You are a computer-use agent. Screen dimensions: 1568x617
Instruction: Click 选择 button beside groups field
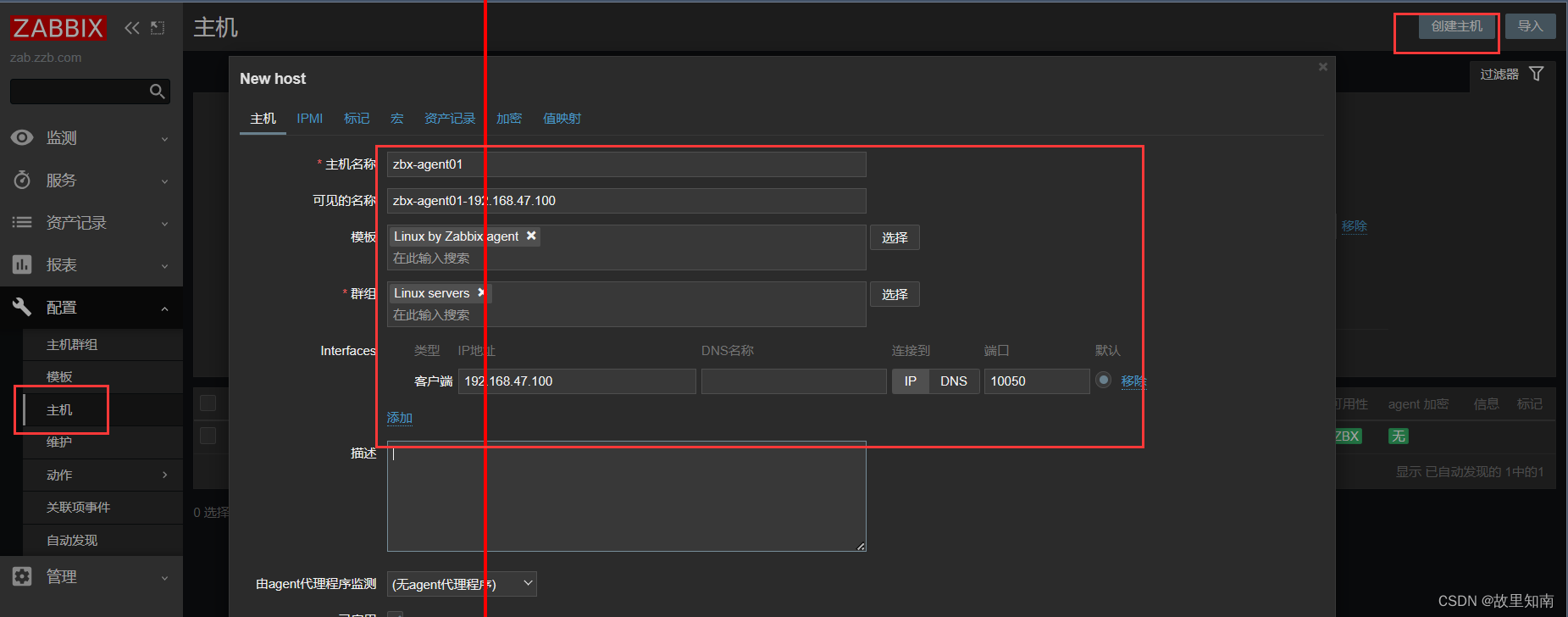tap(895, 294)
